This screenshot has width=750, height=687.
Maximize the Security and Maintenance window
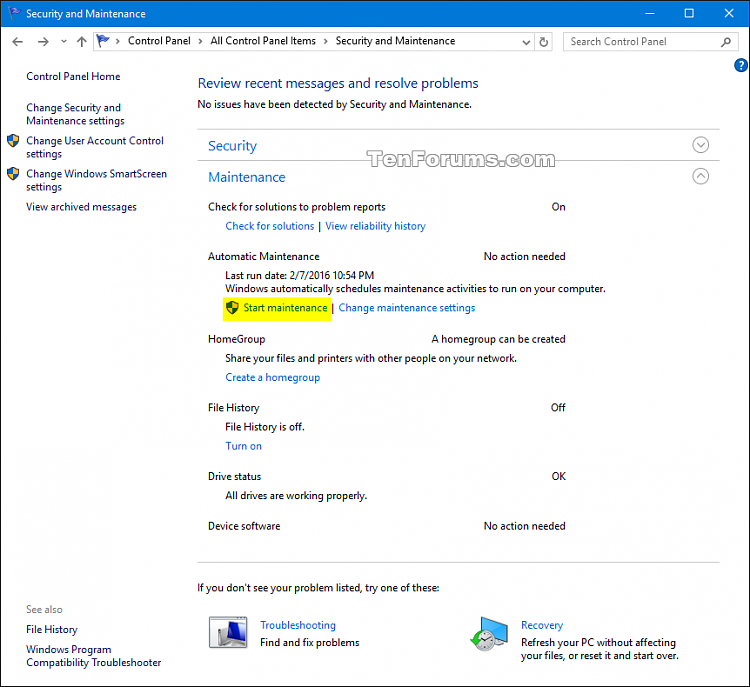click(x=689, y=13)
